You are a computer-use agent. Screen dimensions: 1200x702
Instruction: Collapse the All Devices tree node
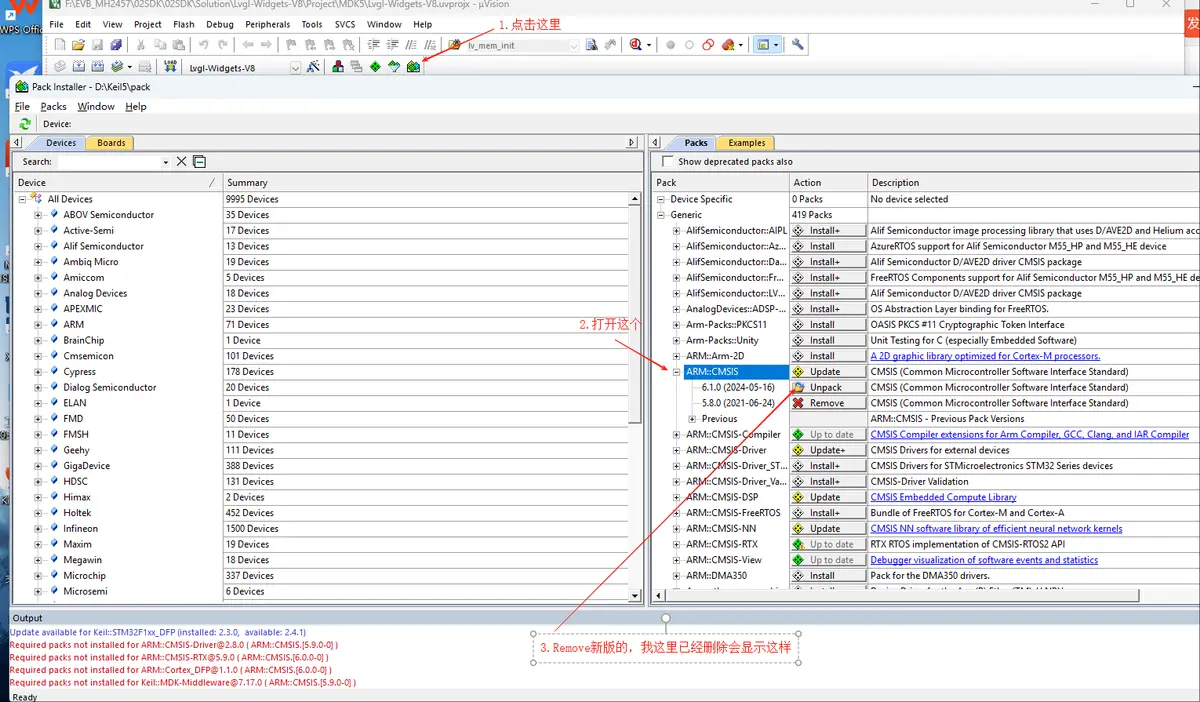click(22, 199)
